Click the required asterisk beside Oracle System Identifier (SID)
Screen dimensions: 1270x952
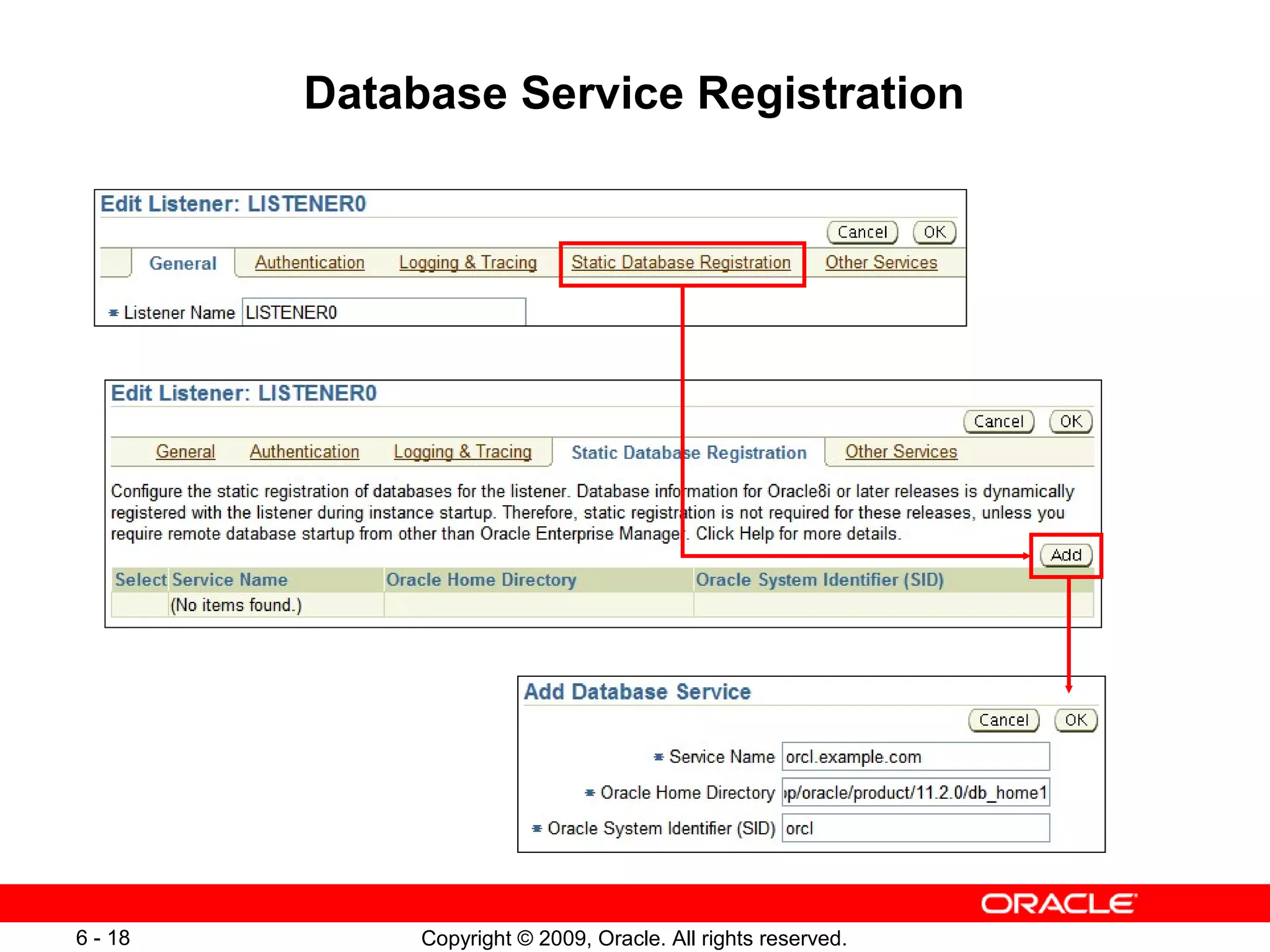[x=537, y=828]
